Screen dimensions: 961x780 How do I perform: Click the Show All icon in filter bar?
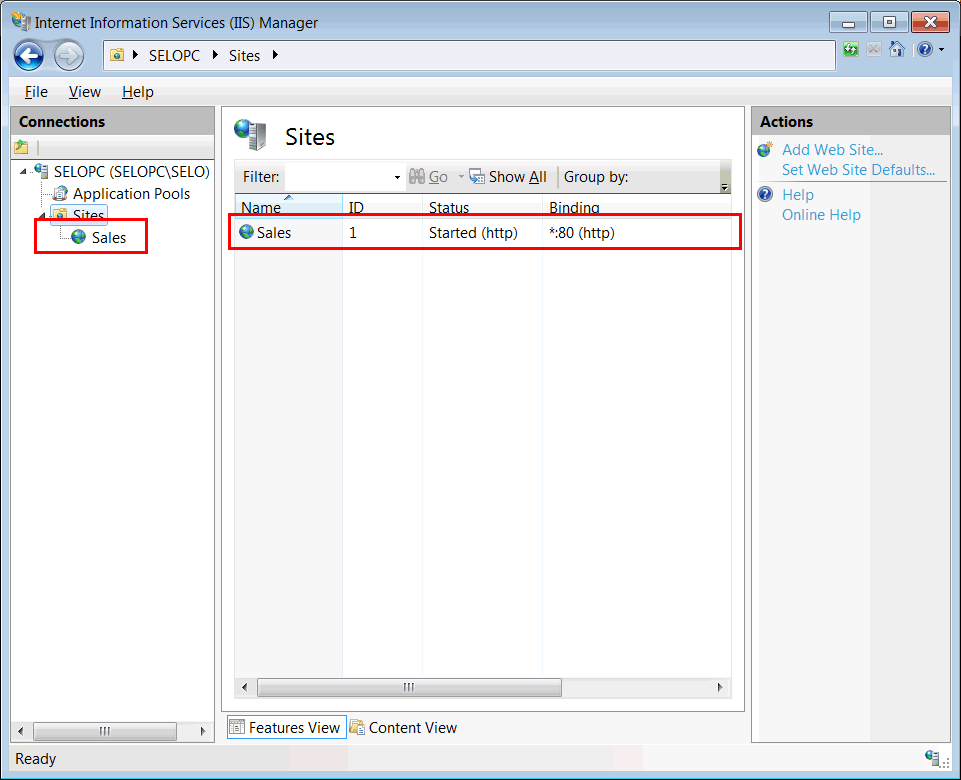(477, 176)
